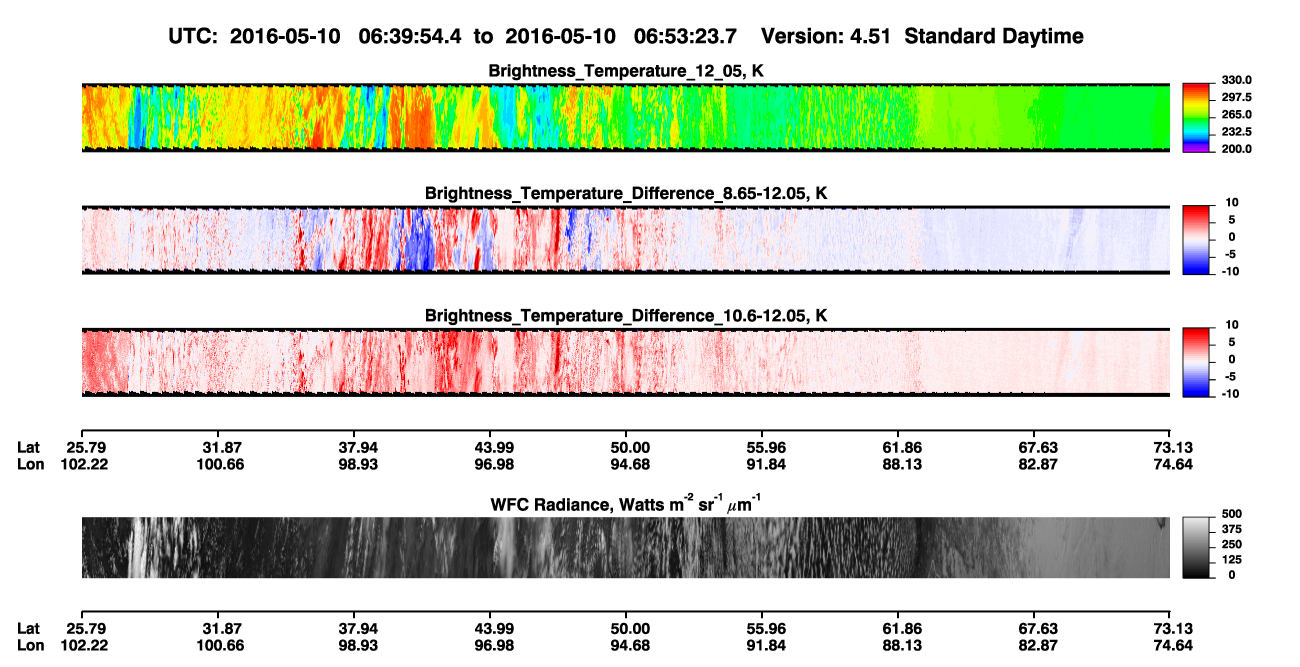Image resolution: width=1300 pixels, height=667 pixels.
Task: Click the 200.0 color bar label
Action: coord(1237,149)
